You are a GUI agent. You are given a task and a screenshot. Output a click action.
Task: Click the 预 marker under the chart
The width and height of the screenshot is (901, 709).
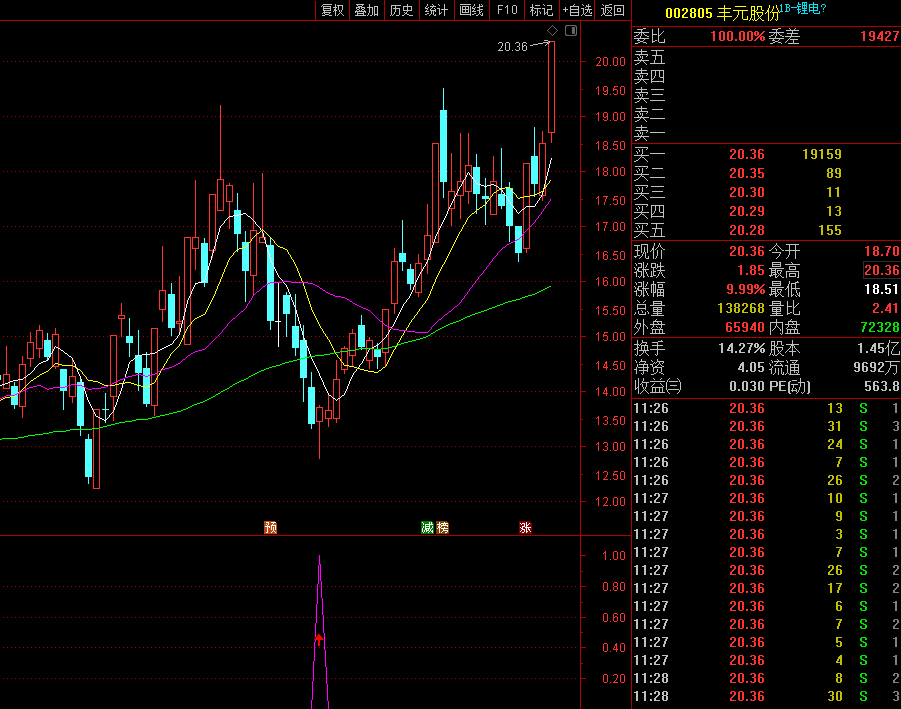tap(271, 527)
